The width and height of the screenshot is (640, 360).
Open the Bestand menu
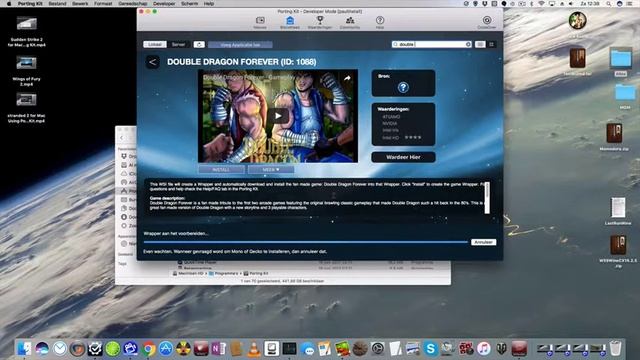point(57,3)
